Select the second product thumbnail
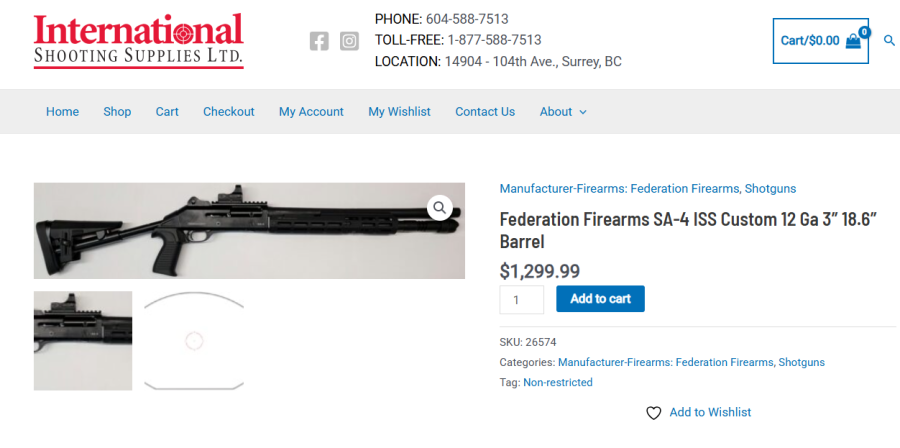The image size is (900, 448). point(194,341)
